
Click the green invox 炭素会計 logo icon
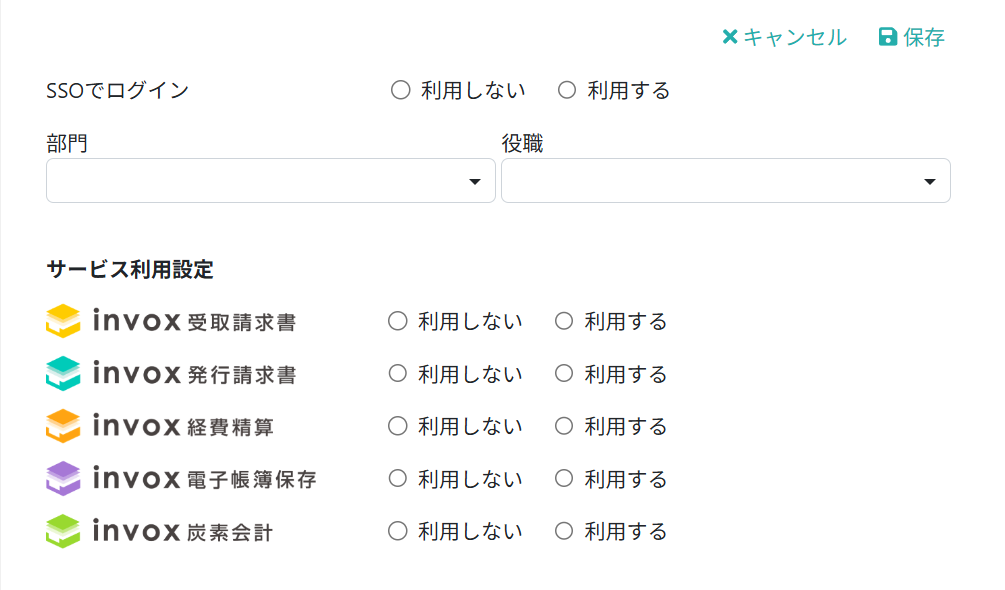coord(63,531)
